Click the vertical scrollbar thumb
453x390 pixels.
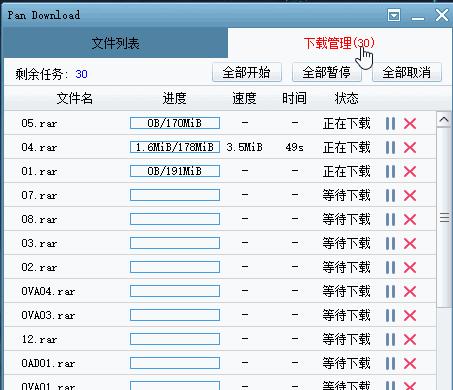pyautogui.click(x=444, y=217)
